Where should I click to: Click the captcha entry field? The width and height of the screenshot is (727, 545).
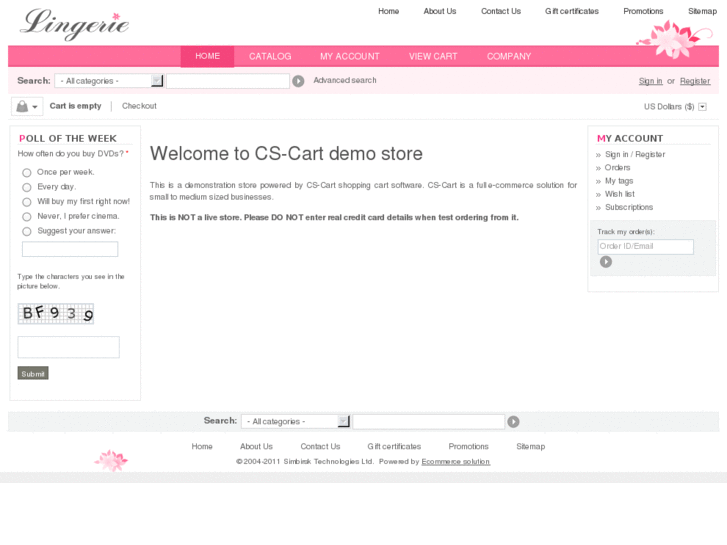(x=69, y=347)
